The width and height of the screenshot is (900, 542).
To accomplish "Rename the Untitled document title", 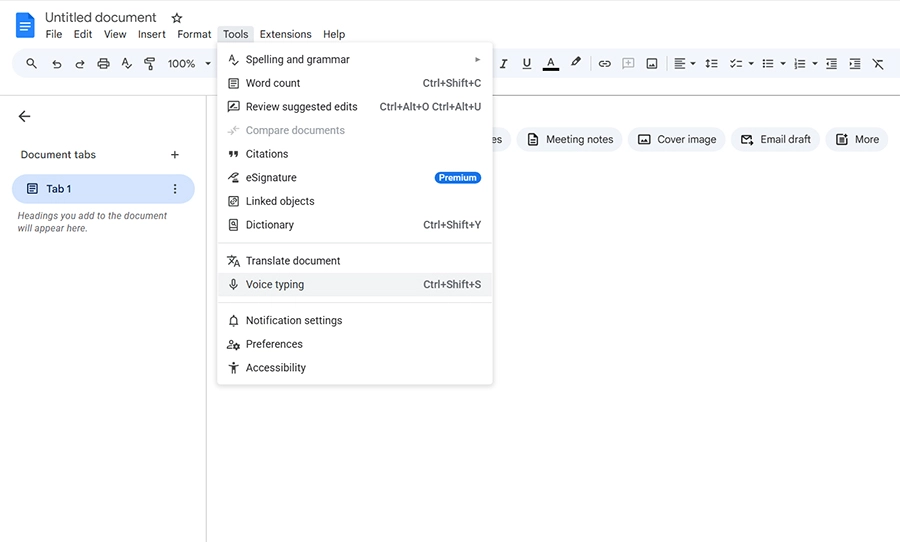I will click(x=100, y=18).
